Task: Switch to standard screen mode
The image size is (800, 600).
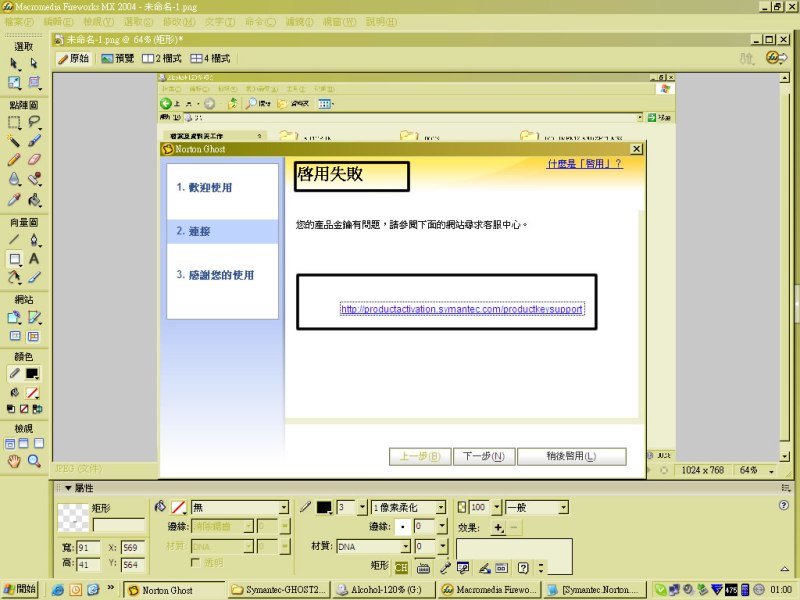Action: click(10, 443)
